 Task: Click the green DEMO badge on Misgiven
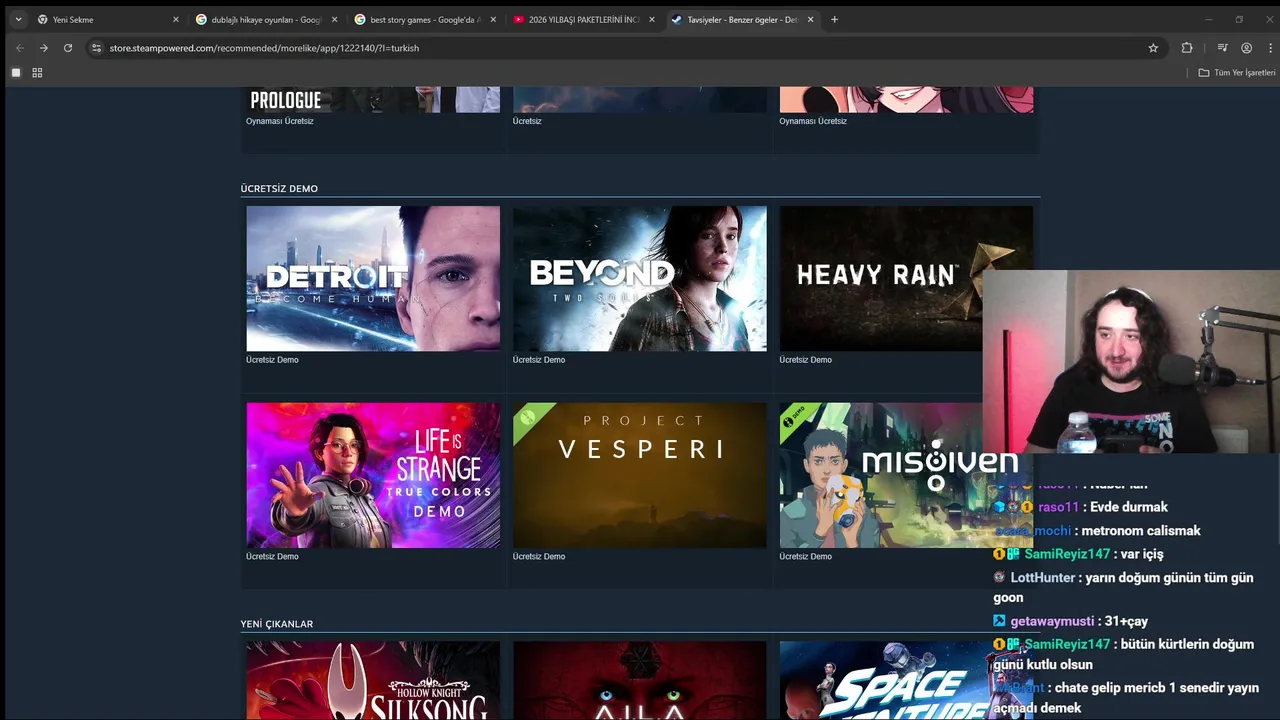click(x=794, y=417)
